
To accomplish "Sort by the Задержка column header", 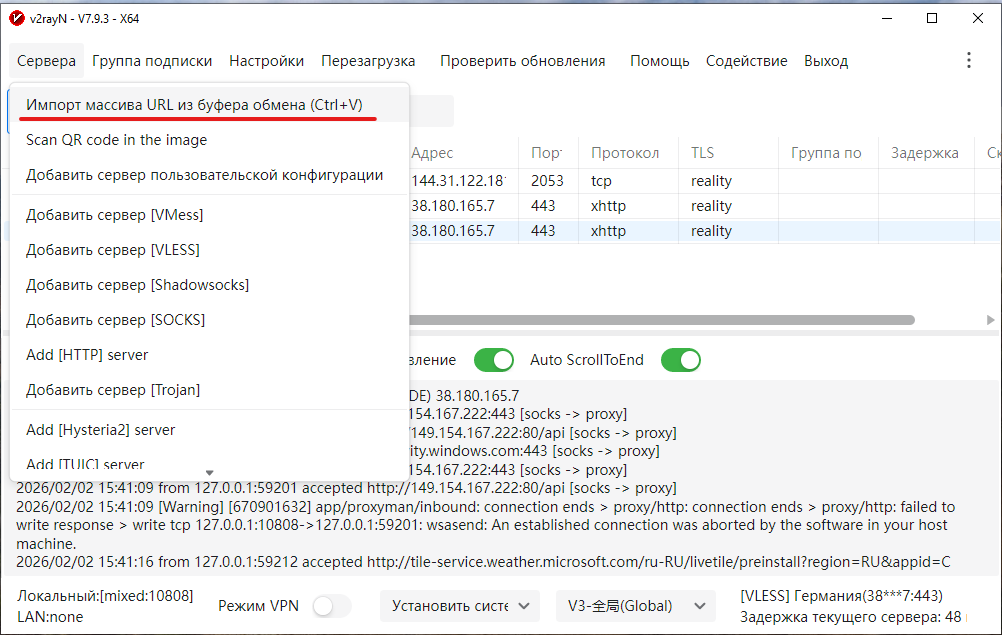I will pos(925,153).
